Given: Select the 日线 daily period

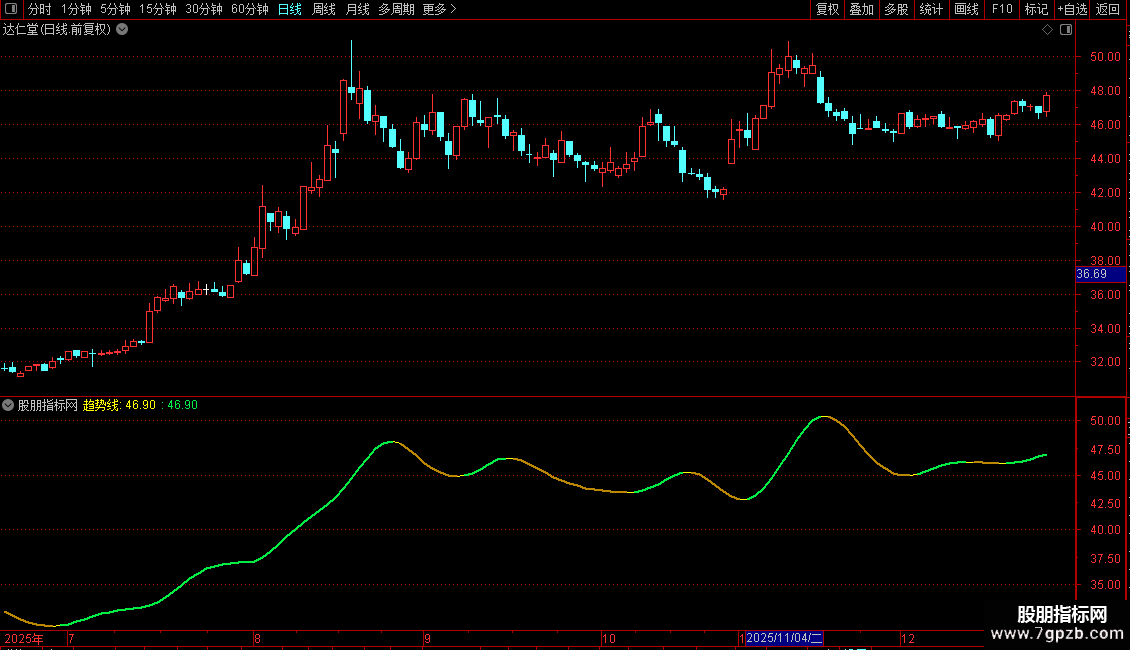Looking at the screenshot, I should point(290,9).
